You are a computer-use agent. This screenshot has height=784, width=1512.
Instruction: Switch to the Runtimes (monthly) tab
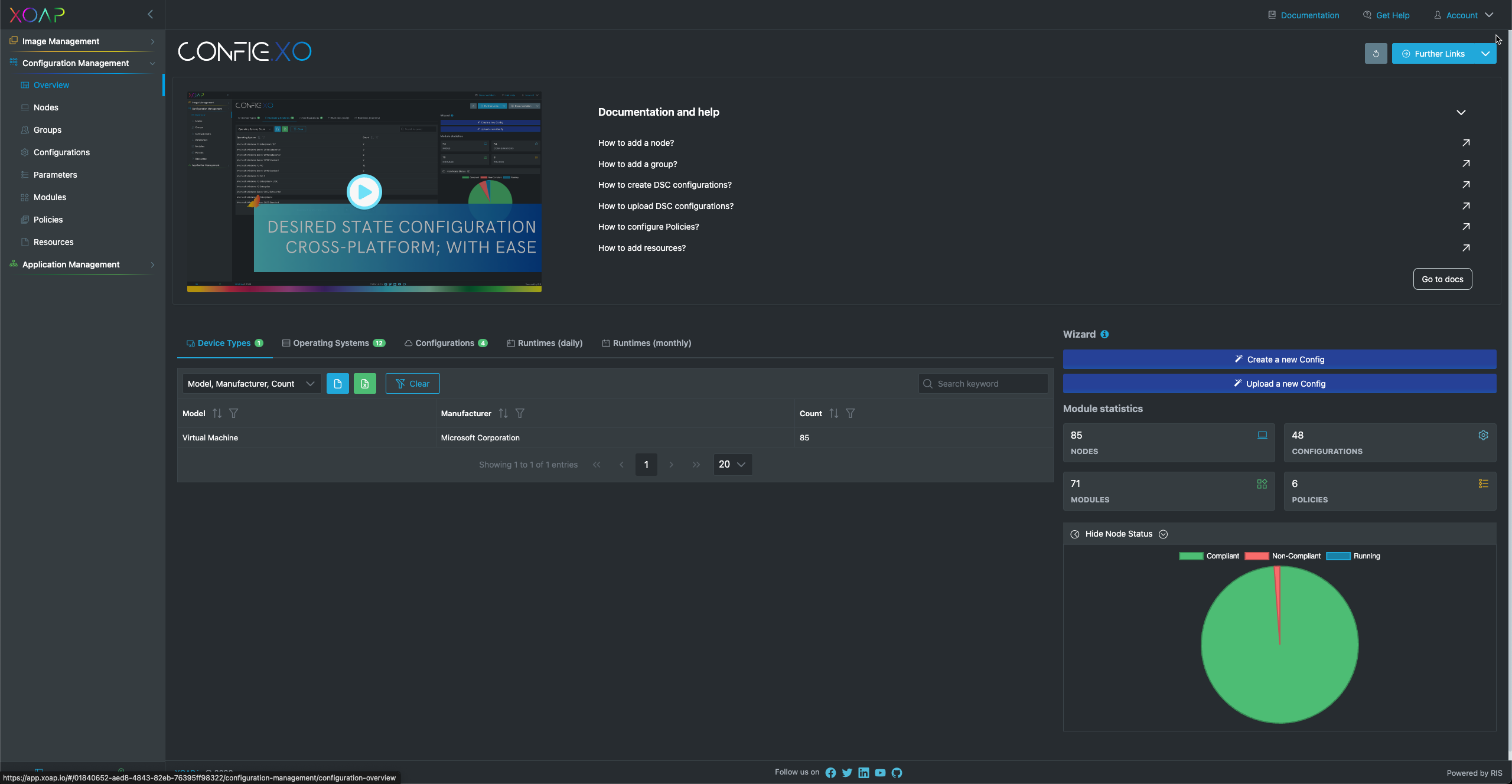click(x=646, y=343)
